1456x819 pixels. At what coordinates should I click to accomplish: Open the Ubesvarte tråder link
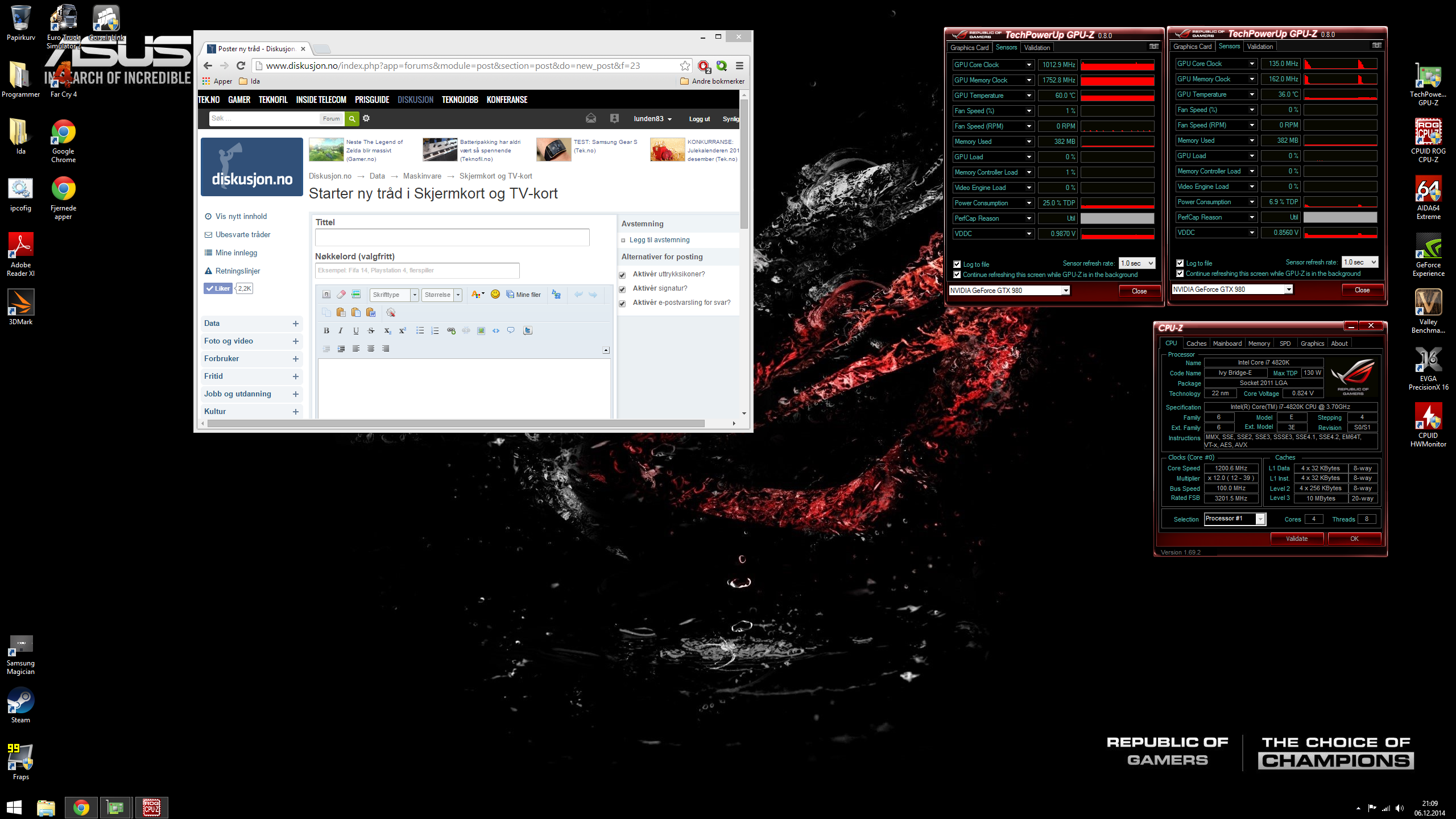tap(243, 234)
